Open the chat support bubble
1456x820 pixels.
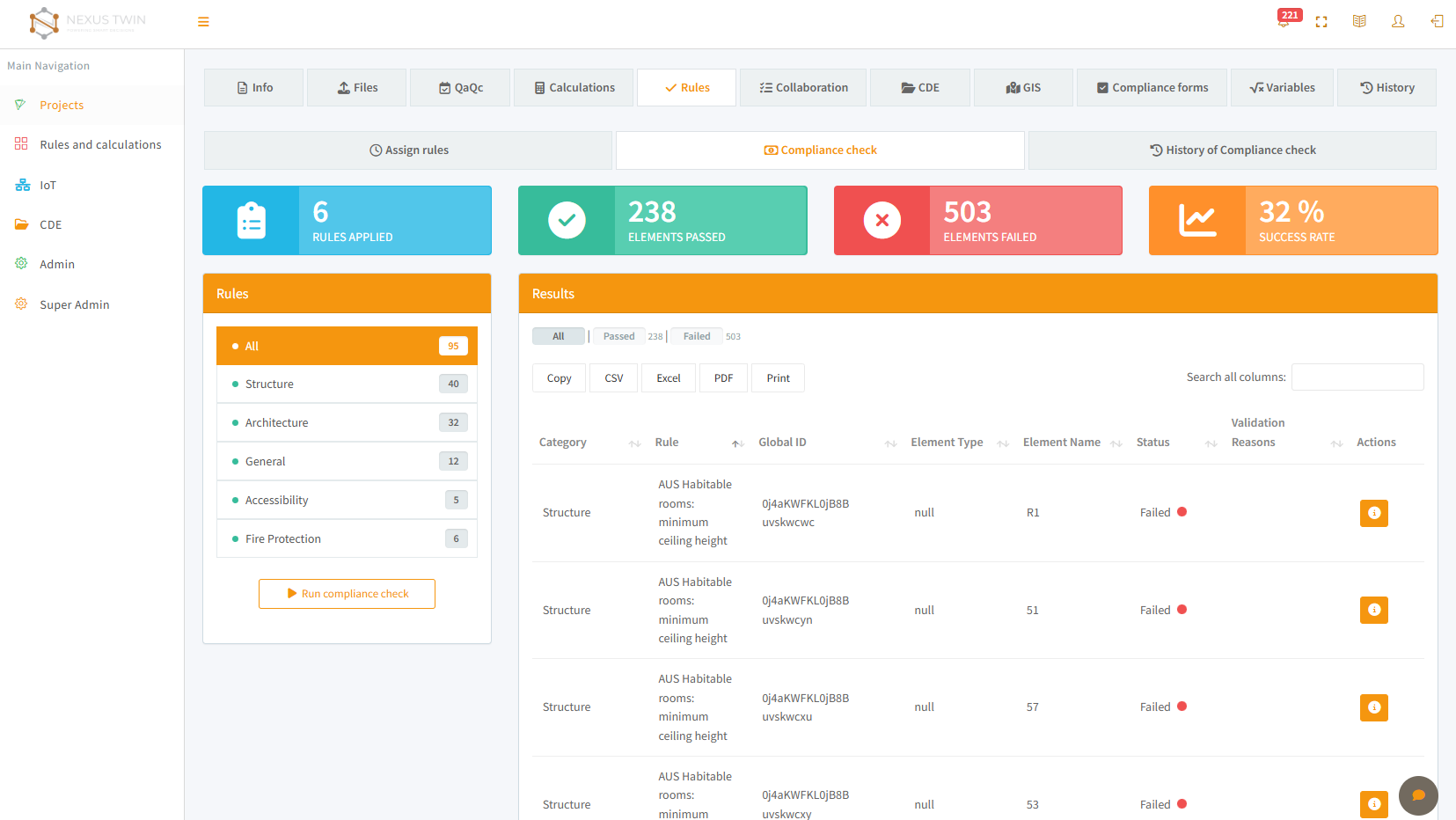tap(1418, 795)
